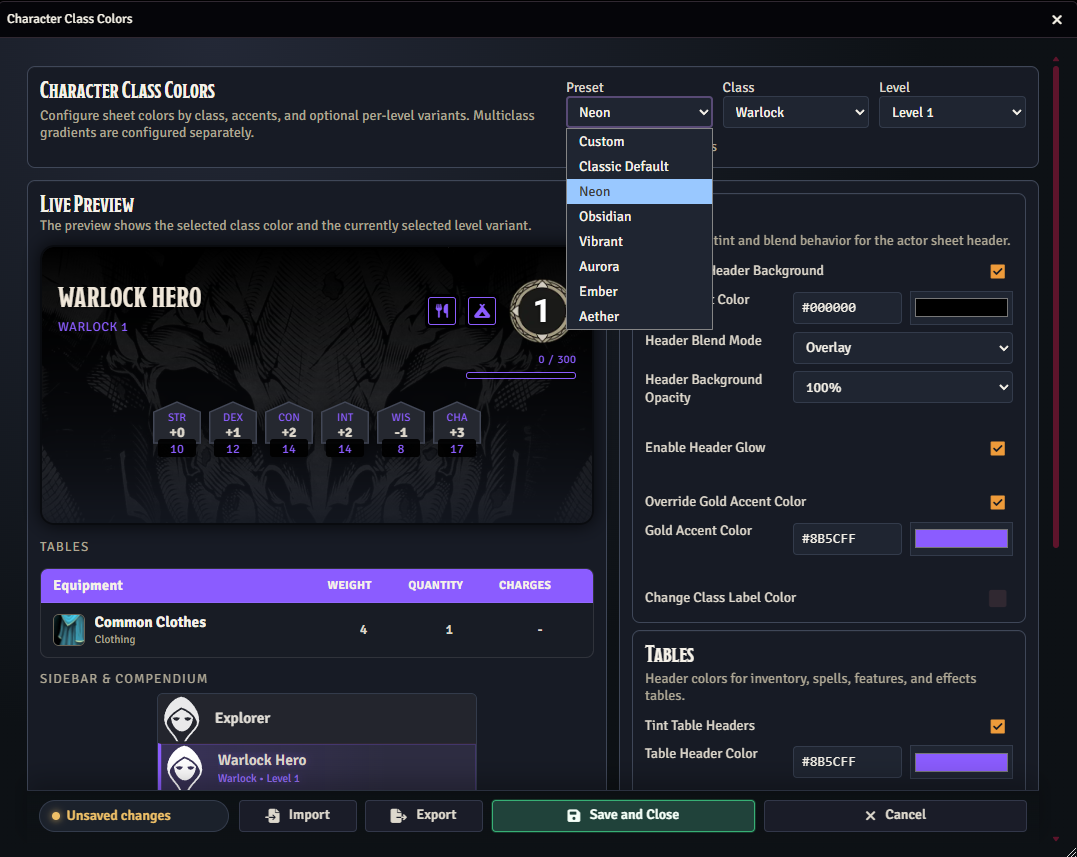Click the Explorer hooded avatar icon
The height and width of the screenshot is (857, 1077).
(182, 718)
